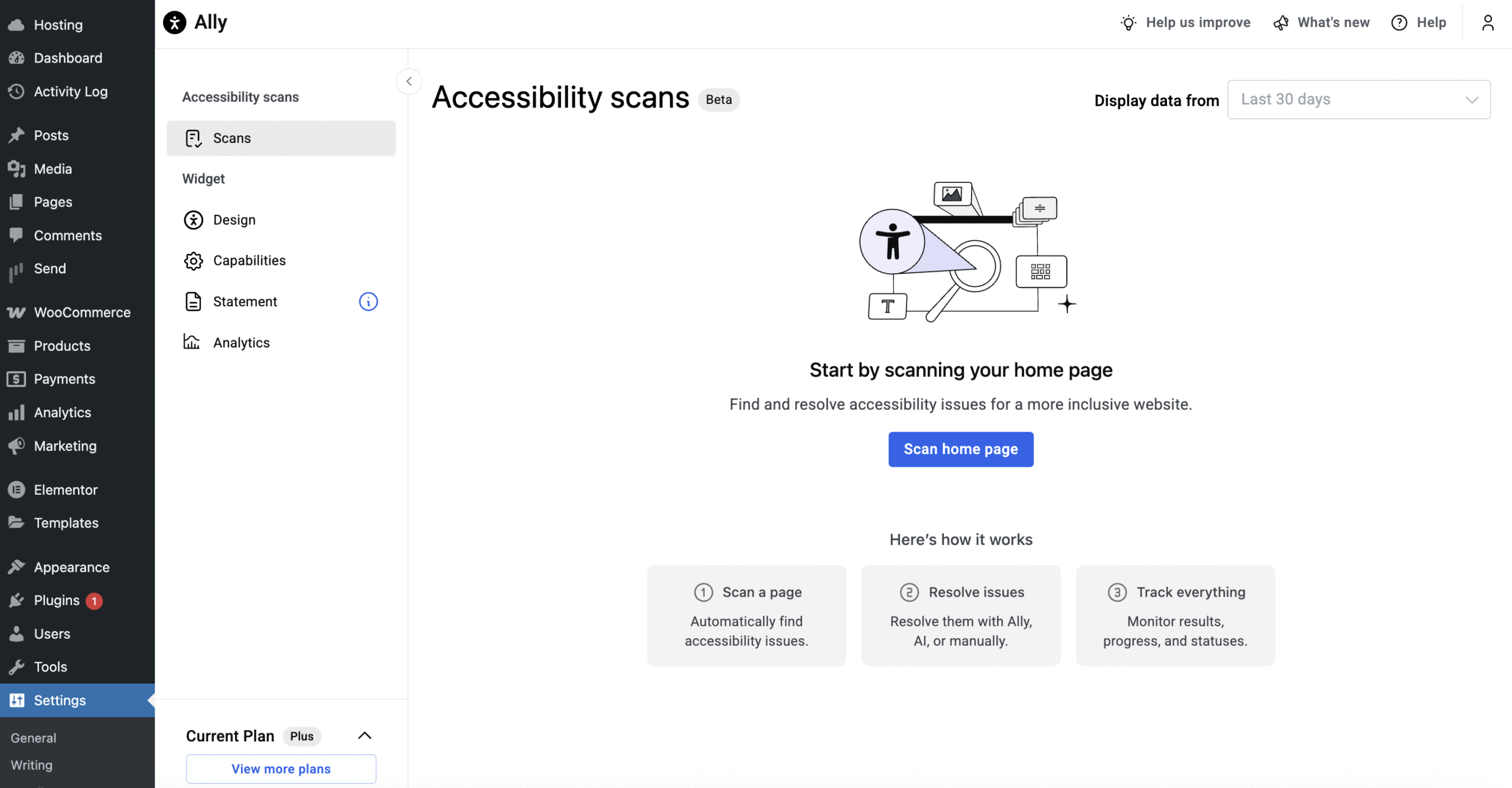
Task: Open the Elementor admin menu
Action: pos(66,490)
